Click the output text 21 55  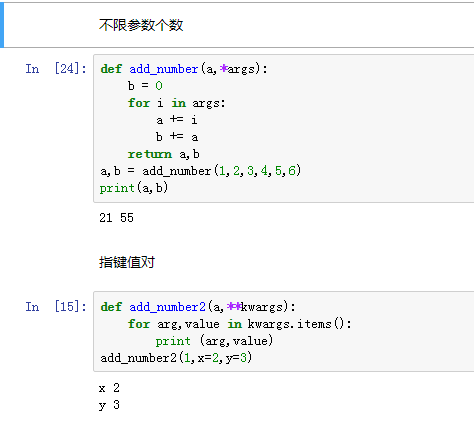coord(116,218)
